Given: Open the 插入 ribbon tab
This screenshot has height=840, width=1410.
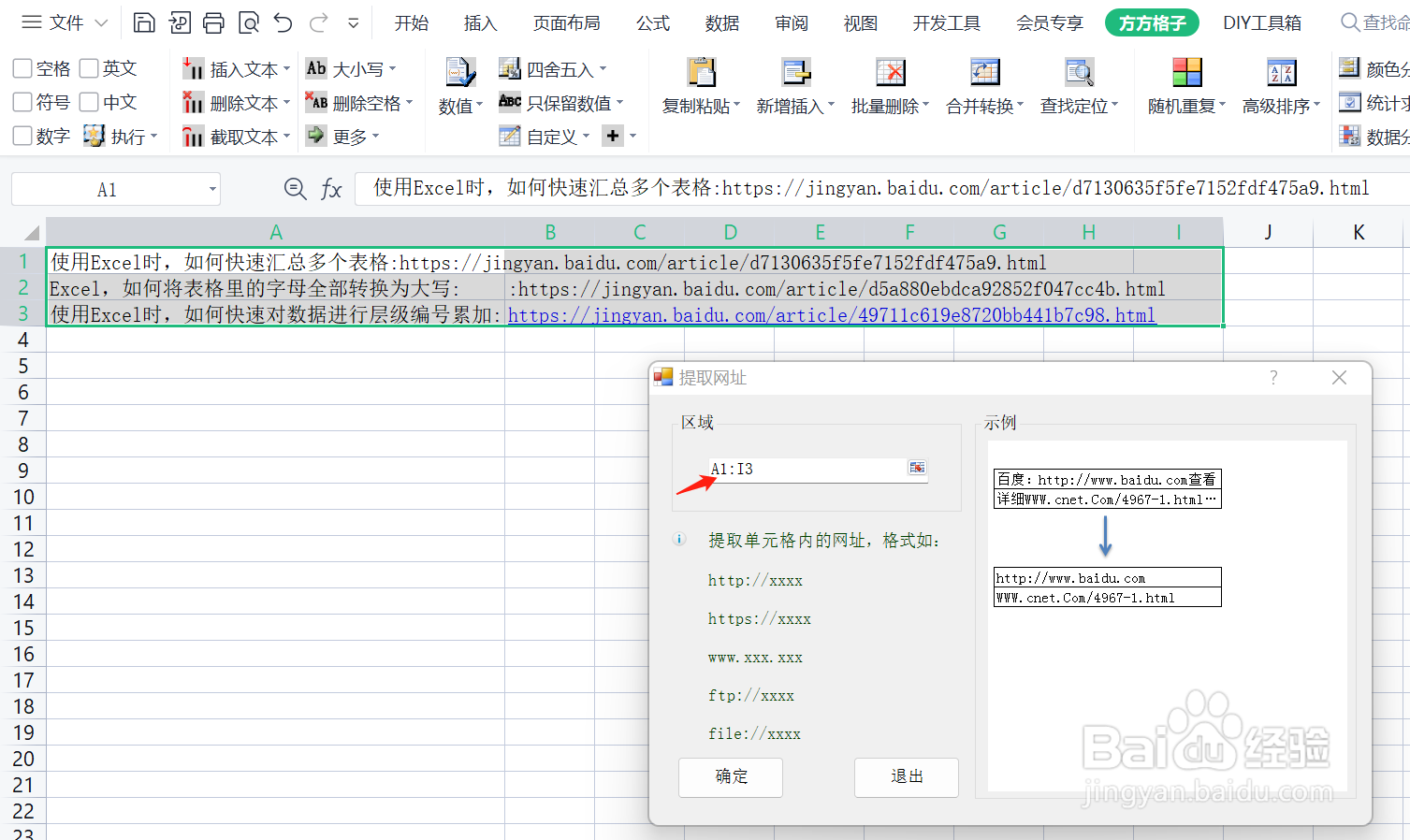Looking at the screenshot, I should (x=480, y=22).
